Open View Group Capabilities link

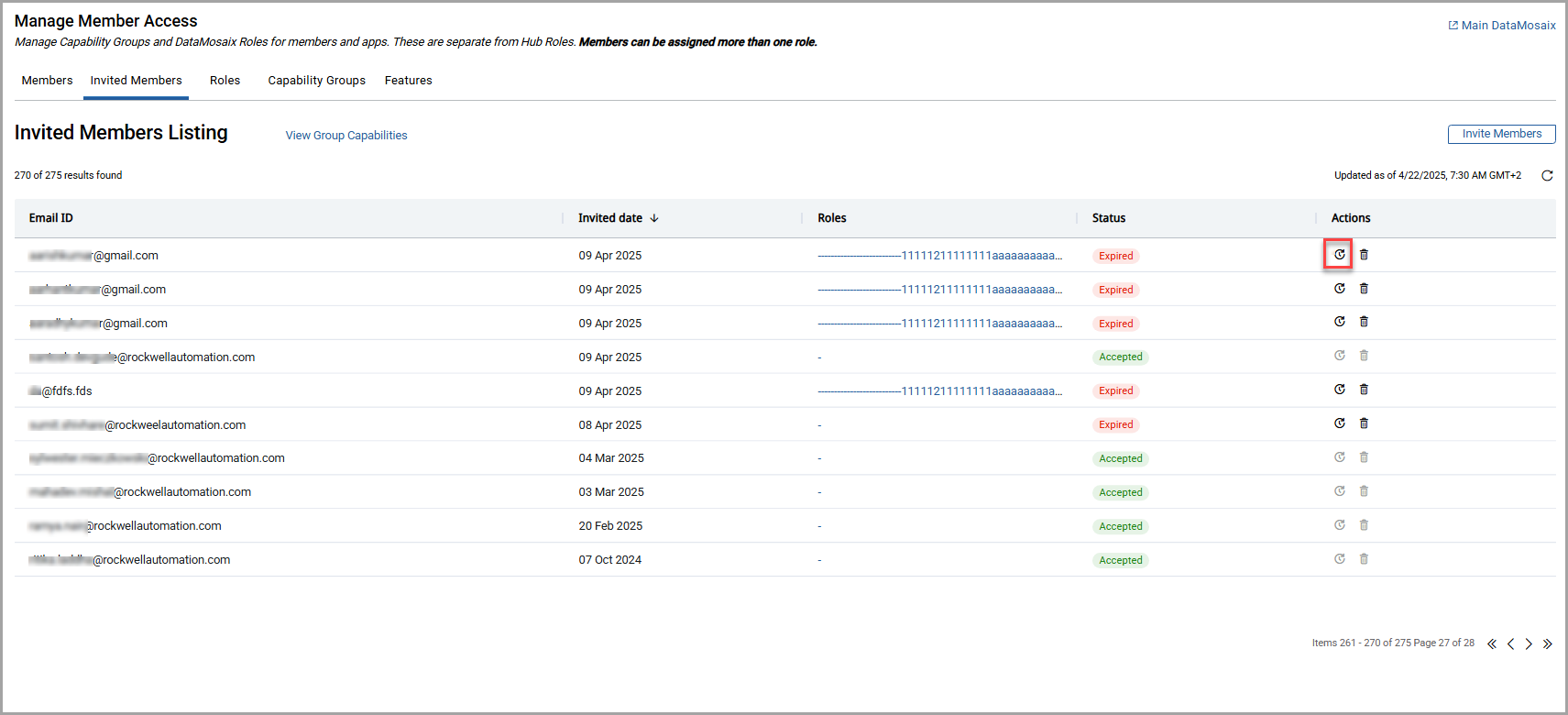tap(346, 136)
